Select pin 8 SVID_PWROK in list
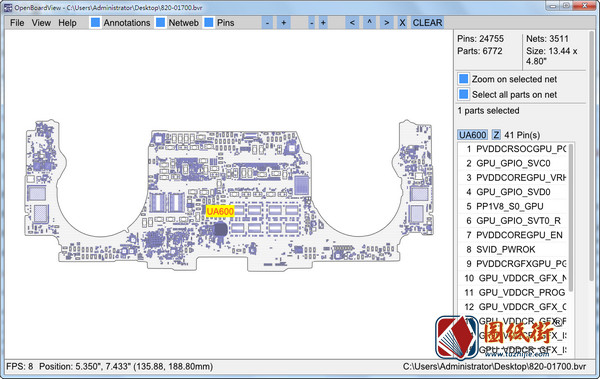The height and width of the screenshot is (379, 600). (x=512, y=250)
